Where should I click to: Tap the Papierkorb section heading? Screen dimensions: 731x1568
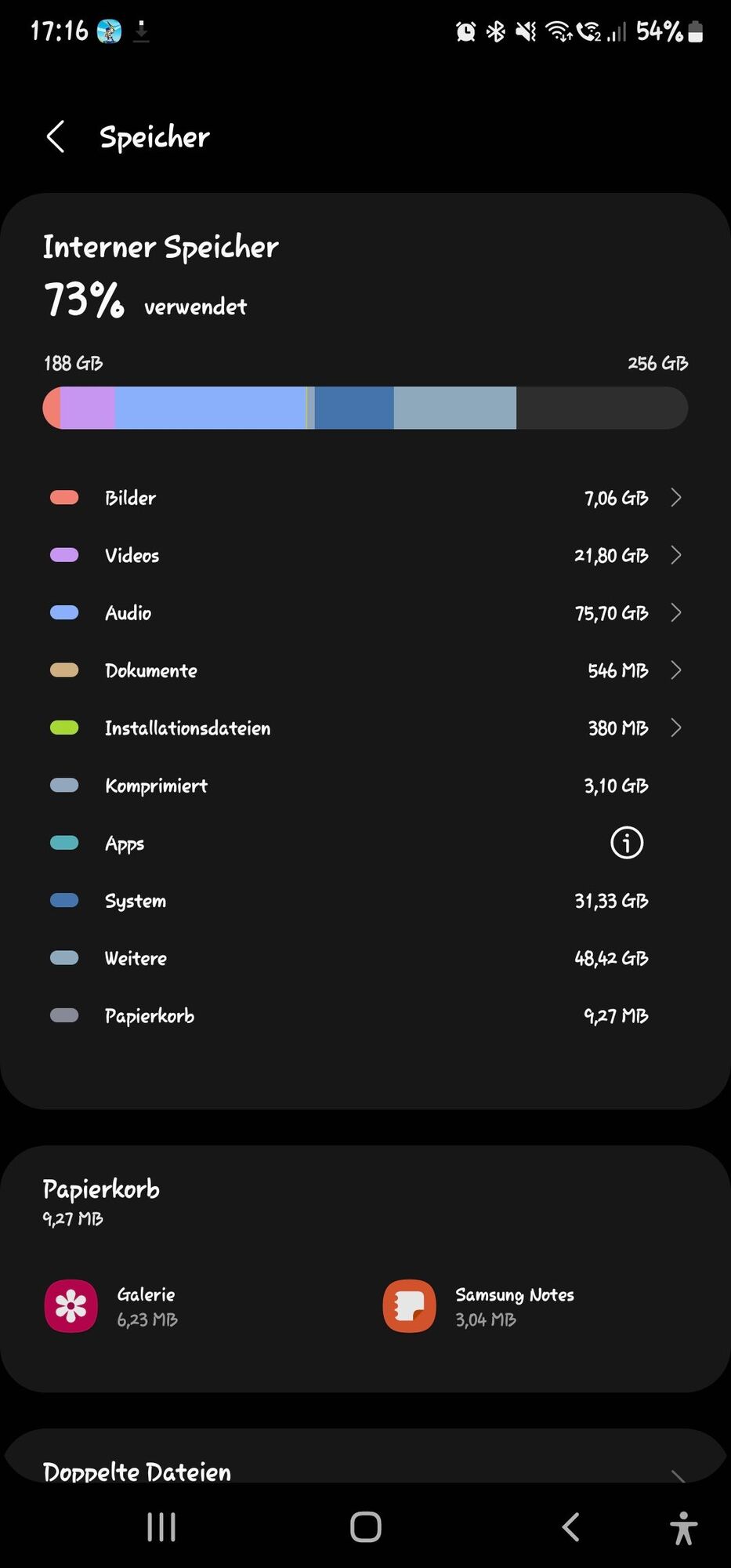[101, 1189]
